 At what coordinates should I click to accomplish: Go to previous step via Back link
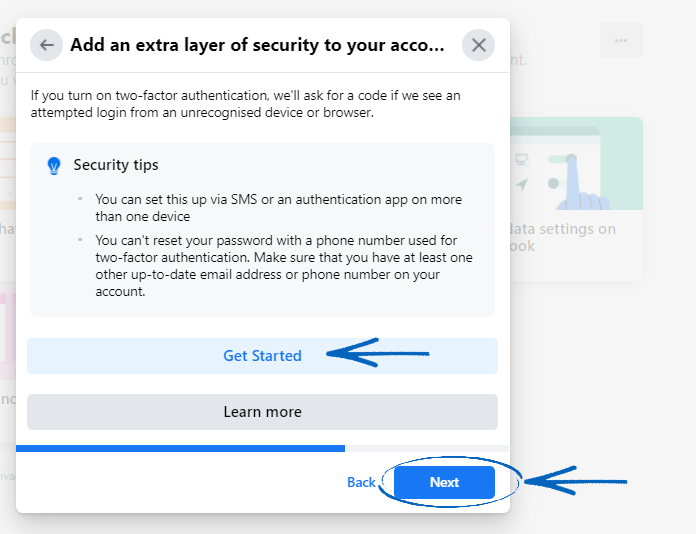[x=361, y=482]
